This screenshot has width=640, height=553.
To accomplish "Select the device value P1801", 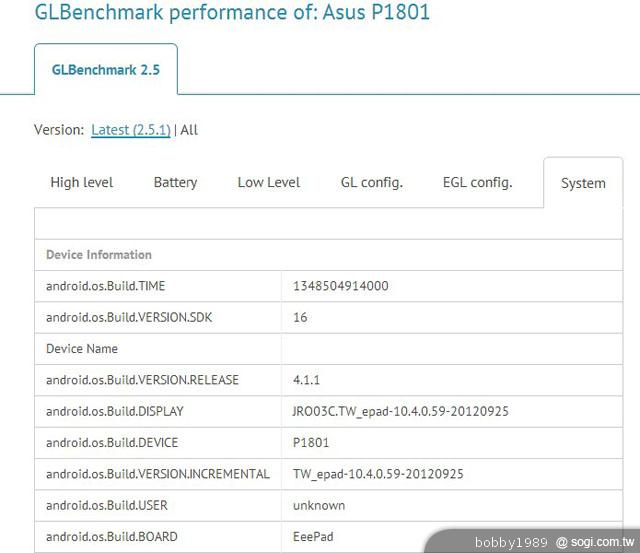I will 311,443.
